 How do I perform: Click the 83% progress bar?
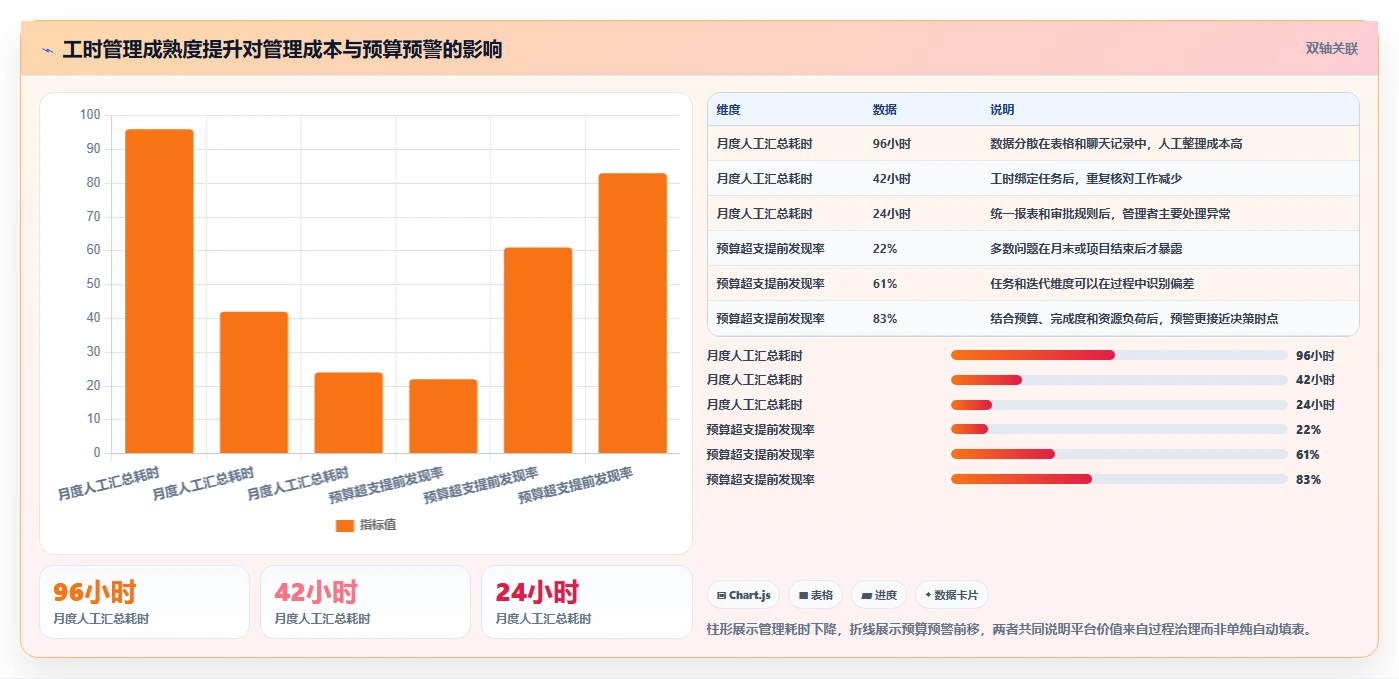click(1119, 479)
